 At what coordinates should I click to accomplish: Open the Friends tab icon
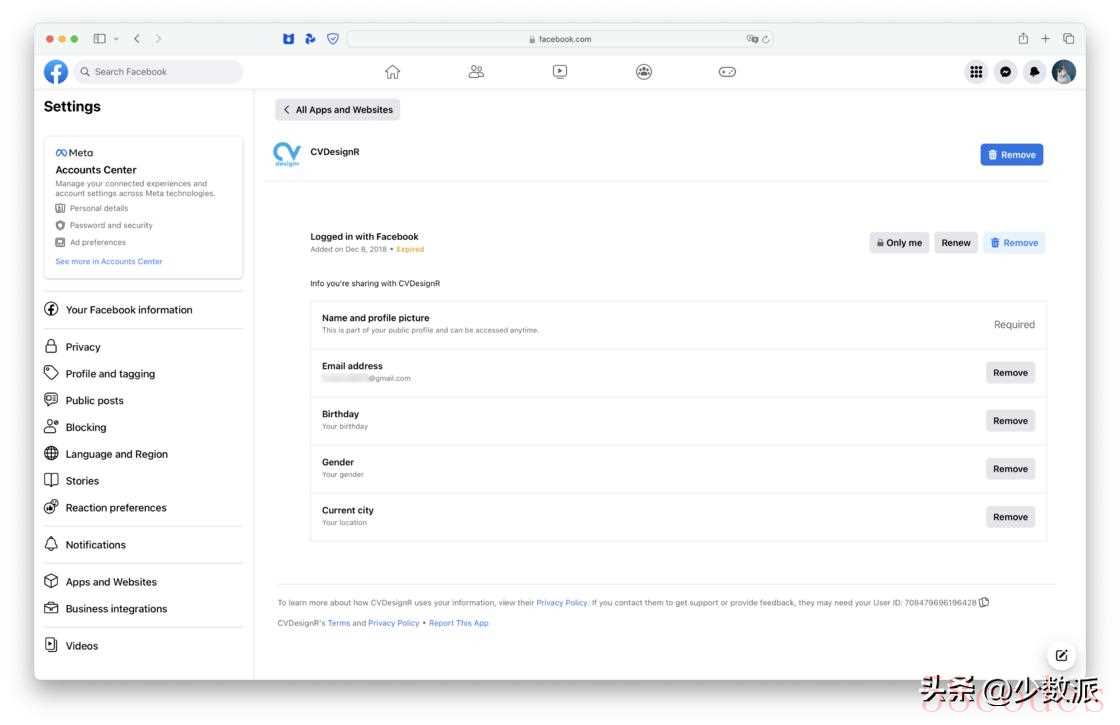tap(476, 71)
